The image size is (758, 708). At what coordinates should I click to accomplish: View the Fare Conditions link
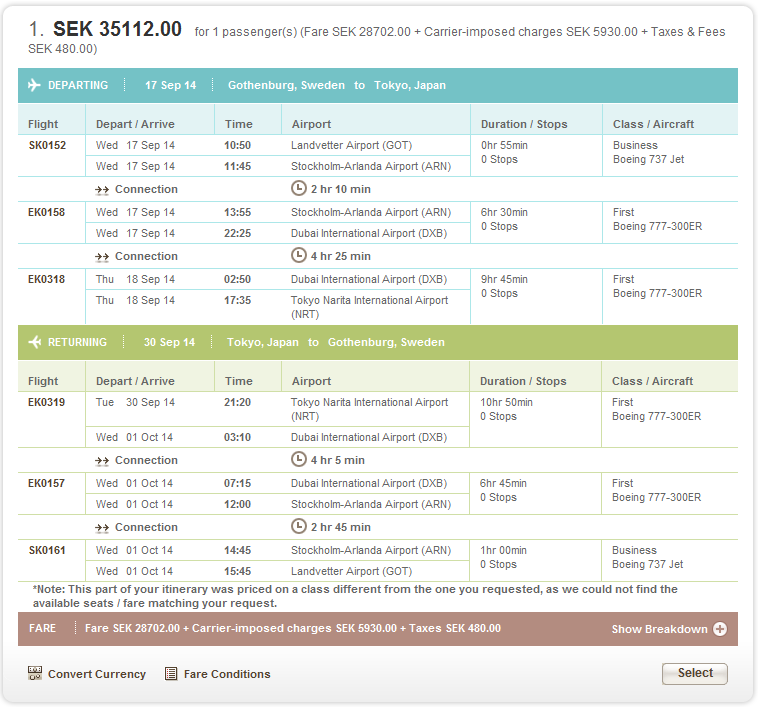tap(227, 674)
